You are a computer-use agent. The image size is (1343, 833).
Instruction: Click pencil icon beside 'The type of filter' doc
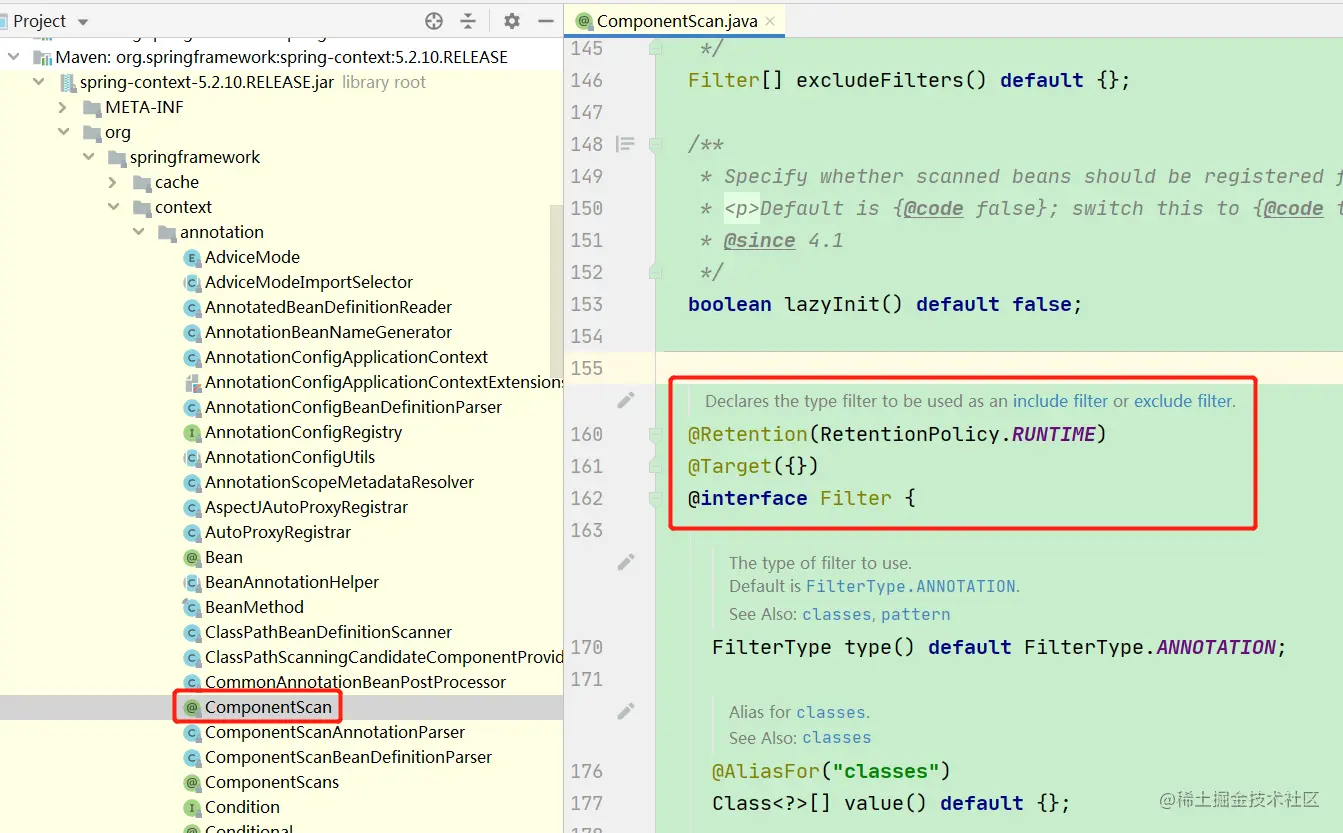626,562
